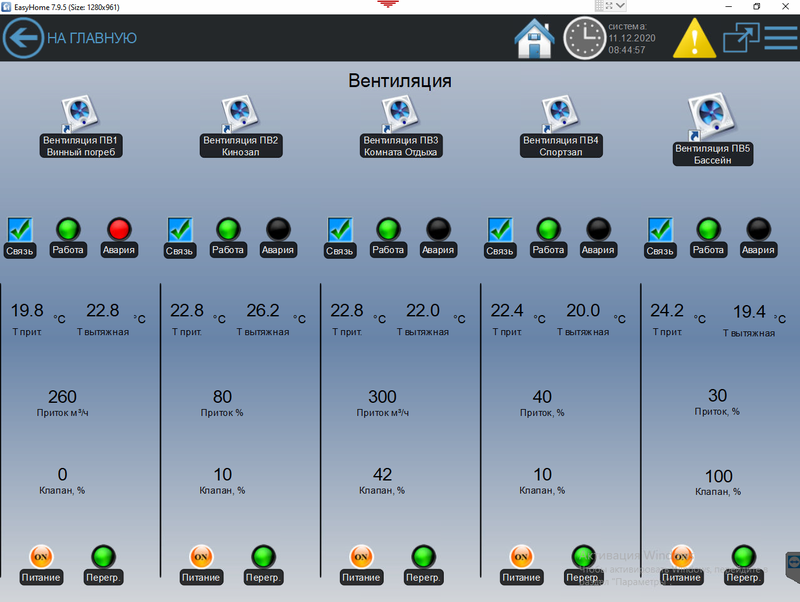This screenshot has height=602, width=800.
Task: Click the Приток value 300 for ПВ3
Action: click(x=381, y=397)
